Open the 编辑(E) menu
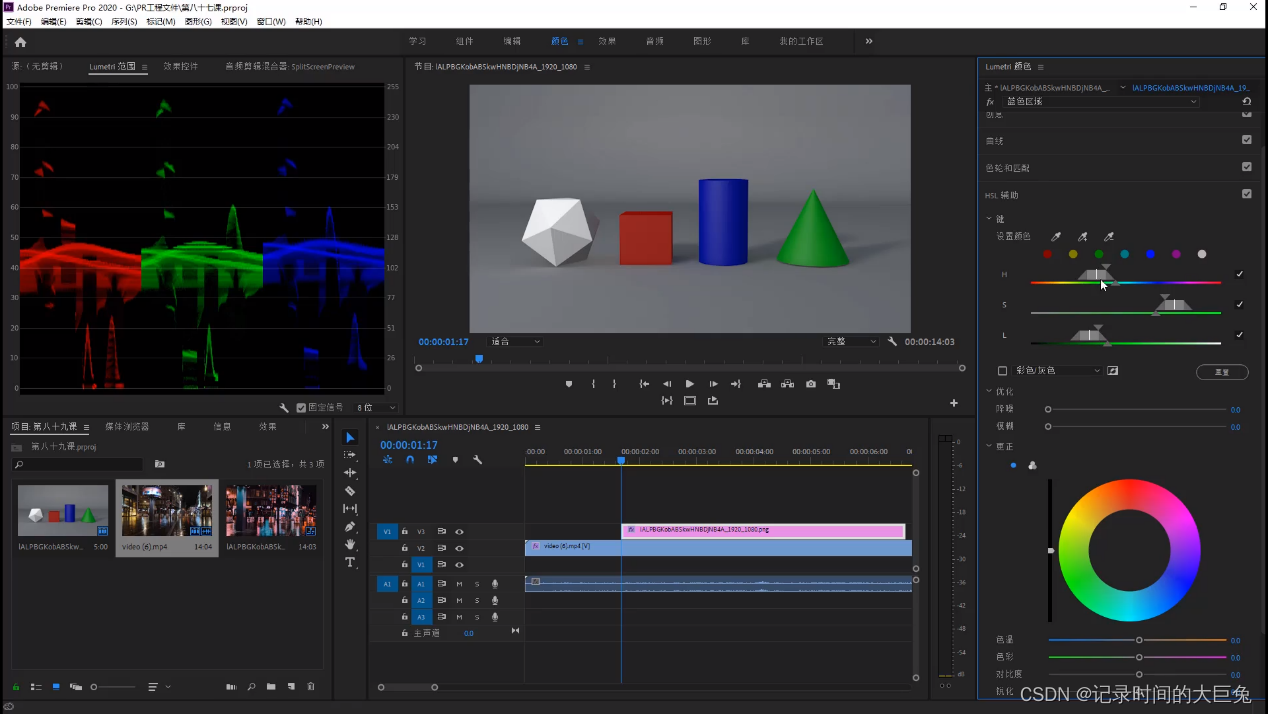Viewport: 1268px width, 714px height. click(x=53, y=21)
